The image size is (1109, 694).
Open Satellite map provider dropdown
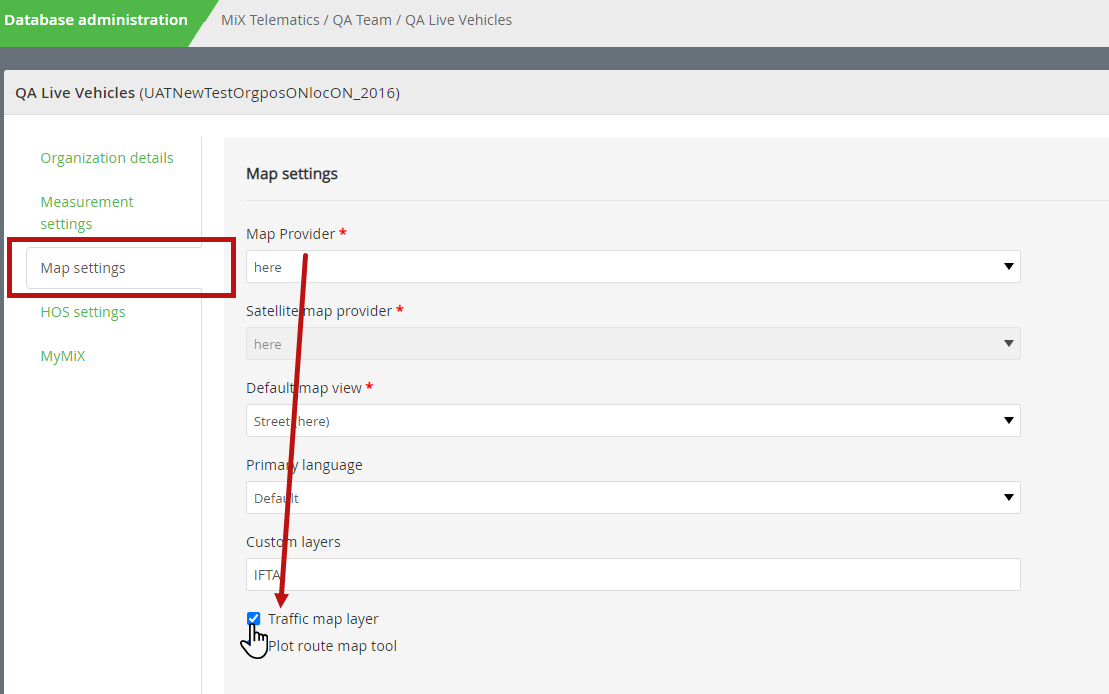633,344
